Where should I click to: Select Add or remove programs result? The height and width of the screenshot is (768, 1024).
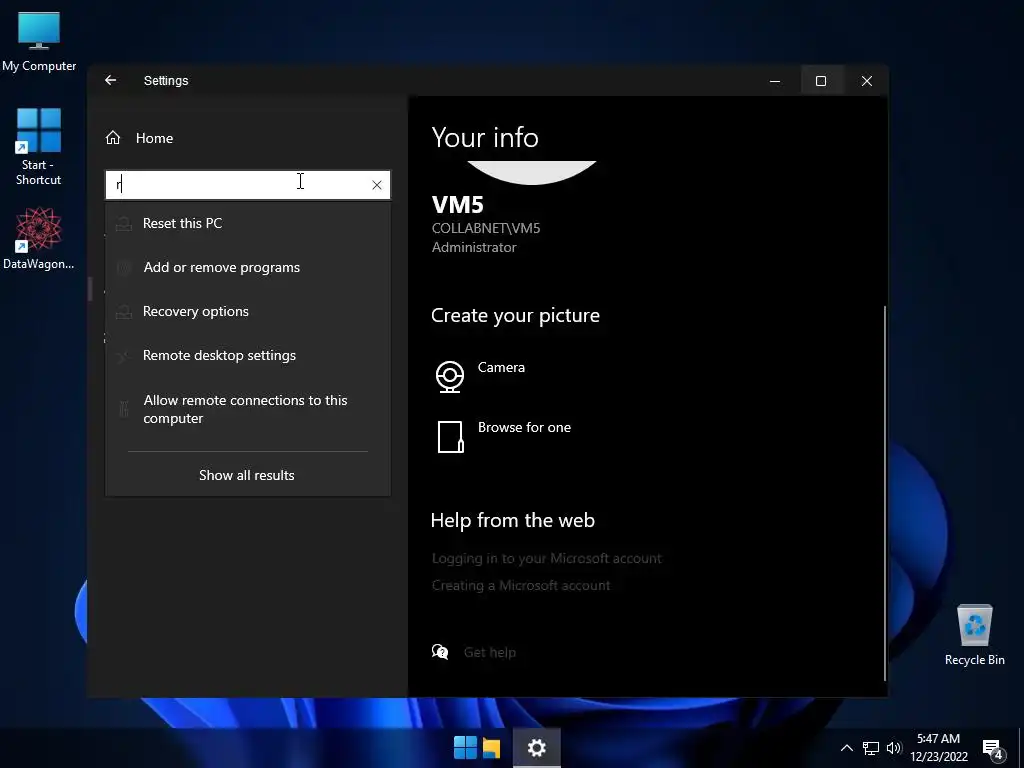click(248, 267)
